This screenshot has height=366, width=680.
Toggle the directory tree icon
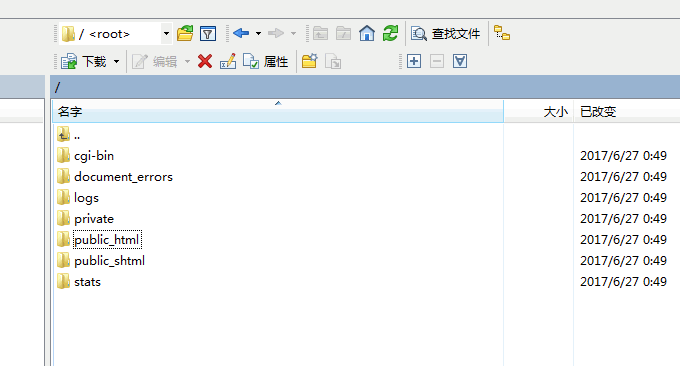[x=502, y=33]
